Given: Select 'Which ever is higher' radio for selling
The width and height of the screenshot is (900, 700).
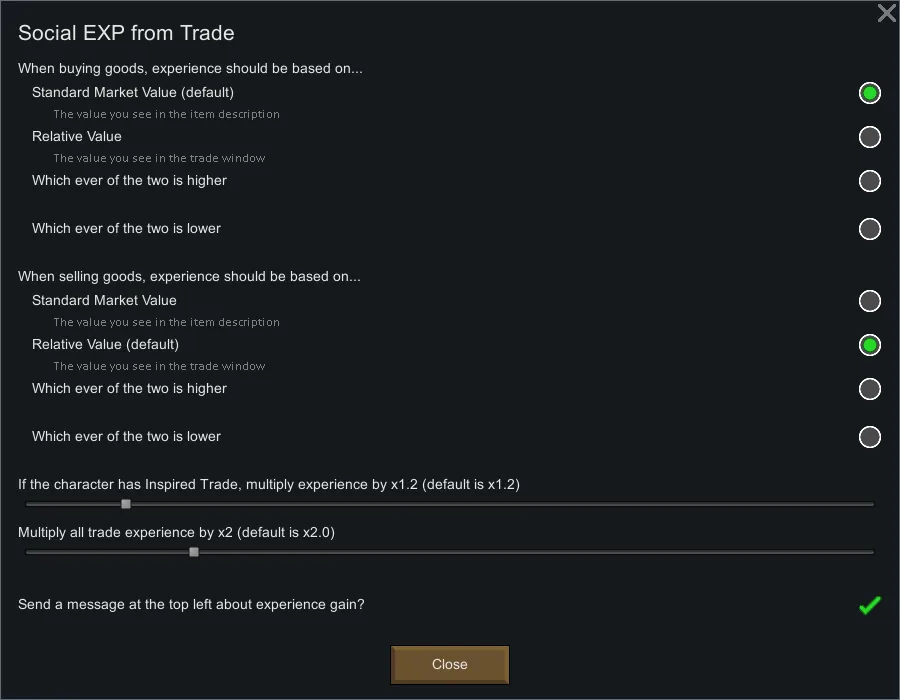Looking at the screenshot, I should click(x=869, y=389).
